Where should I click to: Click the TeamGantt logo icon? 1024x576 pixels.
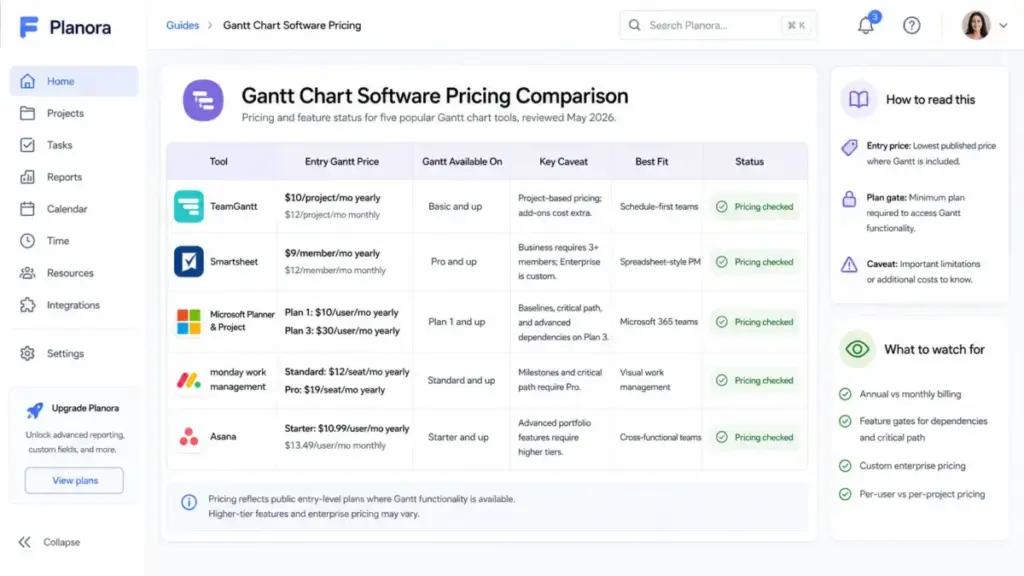click(x=189, y=206)
